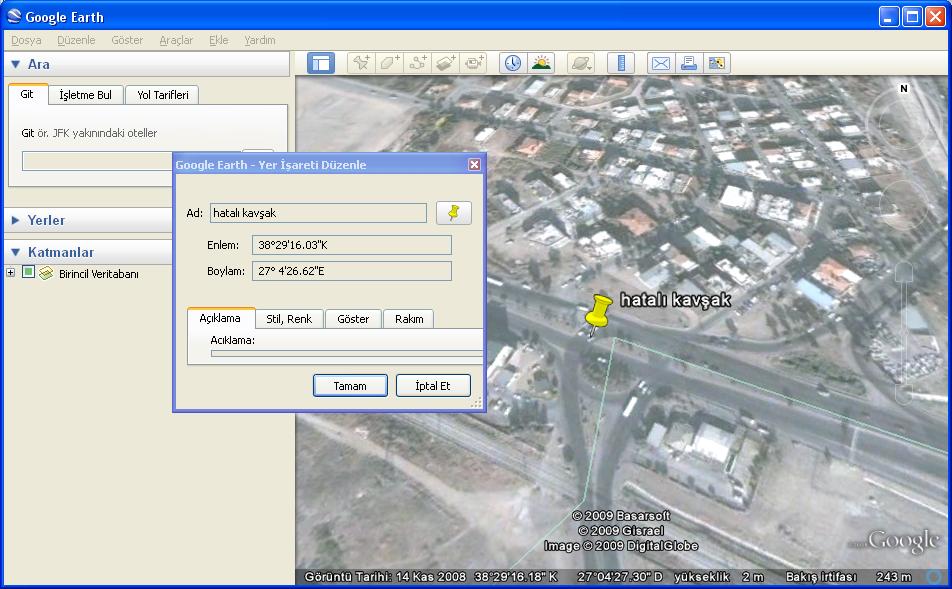Switch to the Yol Tarifleri tab

[162, 95]
